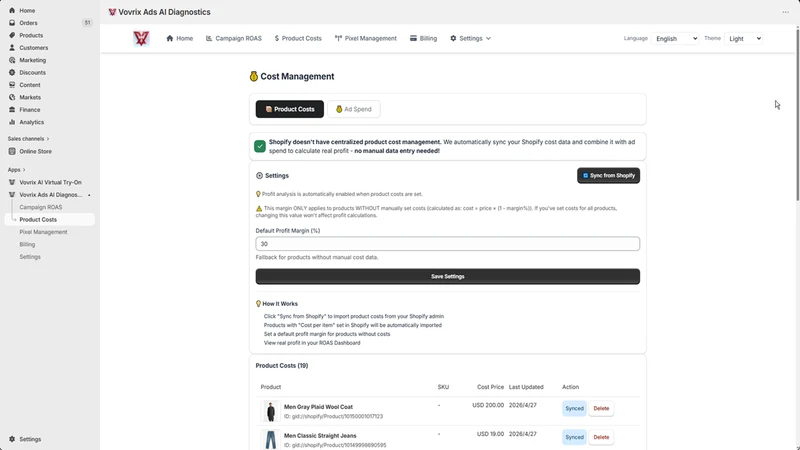
Task: Click Vovrix Ads AI Diagnostics pin indicator
Action: point(89,195)
